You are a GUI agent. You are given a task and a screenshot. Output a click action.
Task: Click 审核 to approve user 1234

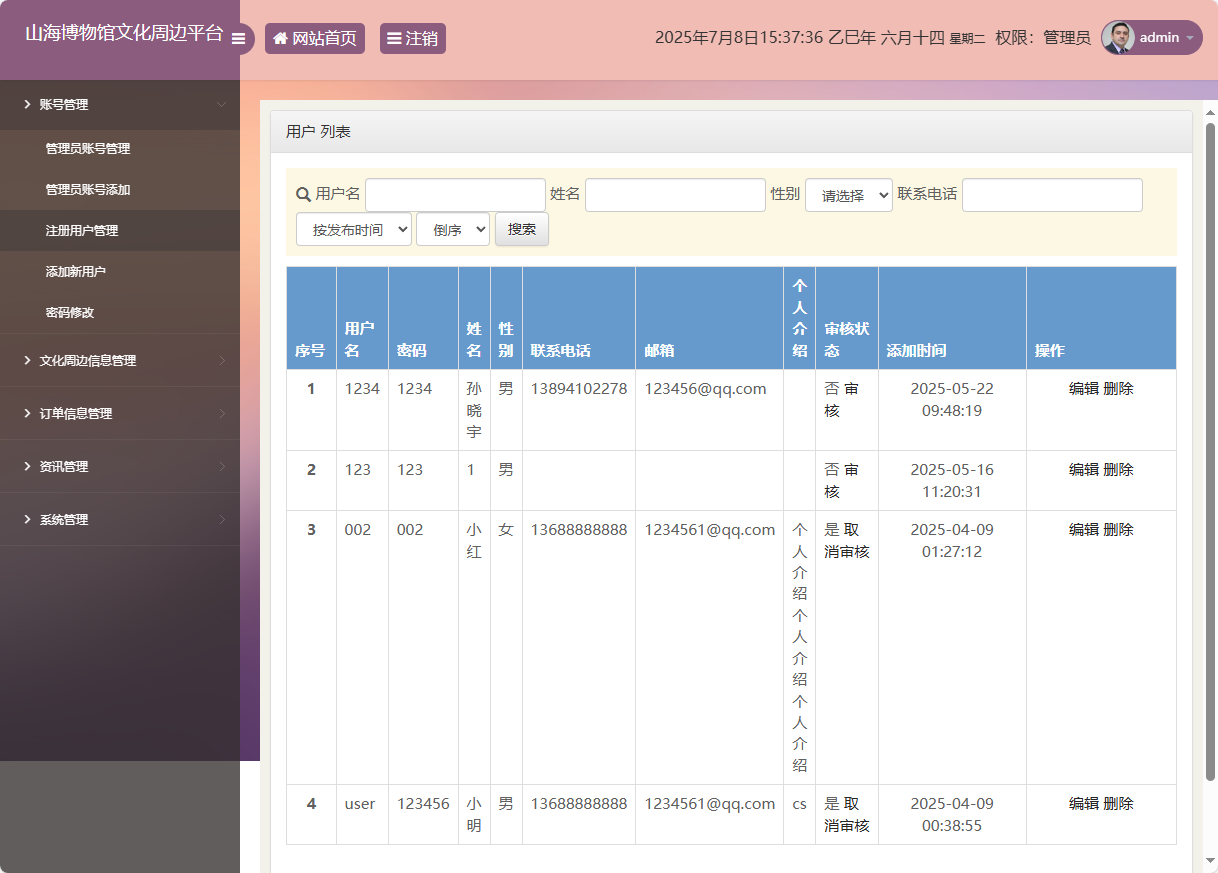tap(846, 399)
